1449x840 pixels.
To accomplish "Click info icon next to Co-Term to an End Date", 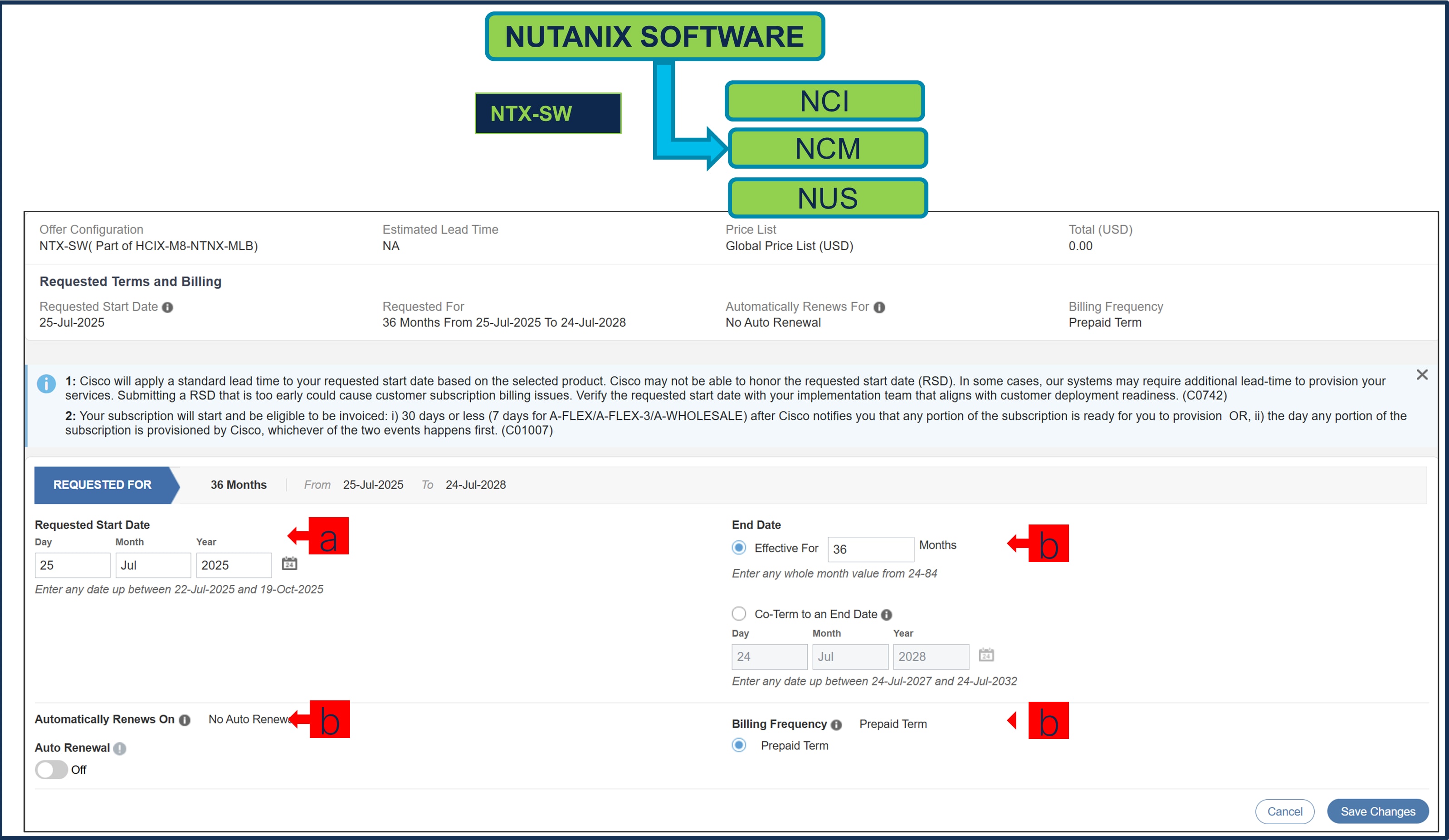I will click(887, 615).
